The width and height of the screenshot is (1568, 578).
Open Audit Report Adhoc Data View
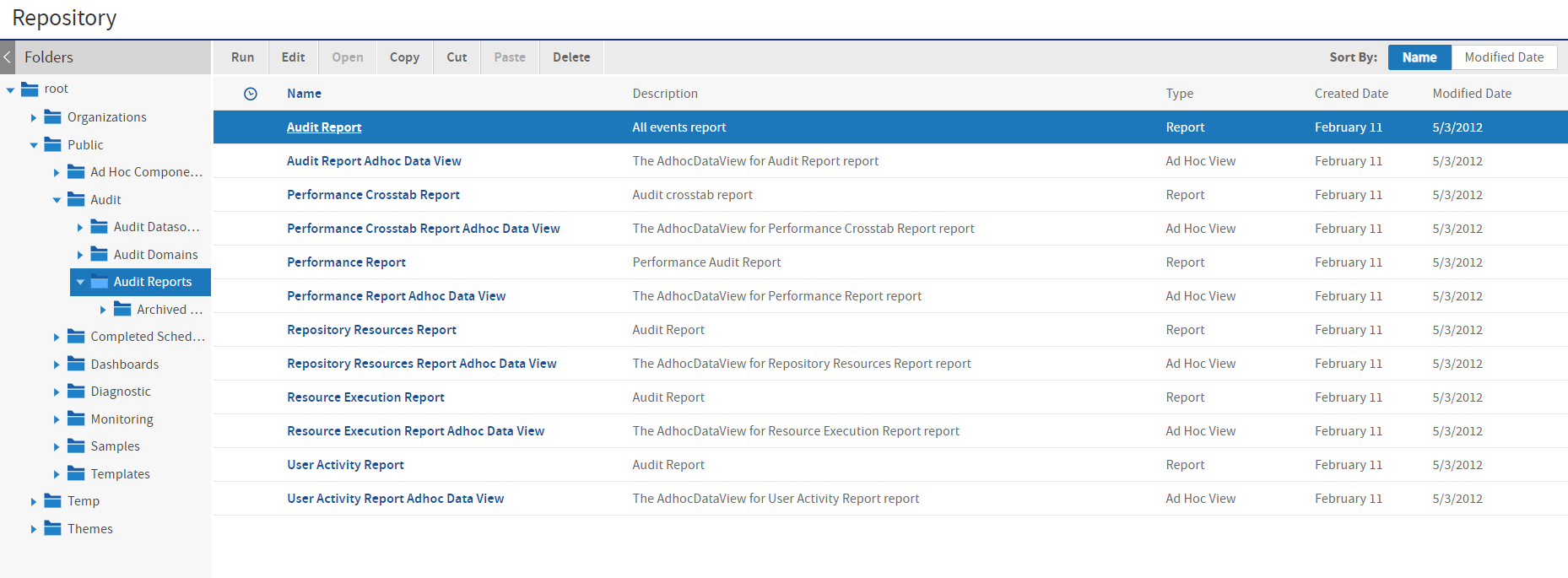tap(374, 161)
